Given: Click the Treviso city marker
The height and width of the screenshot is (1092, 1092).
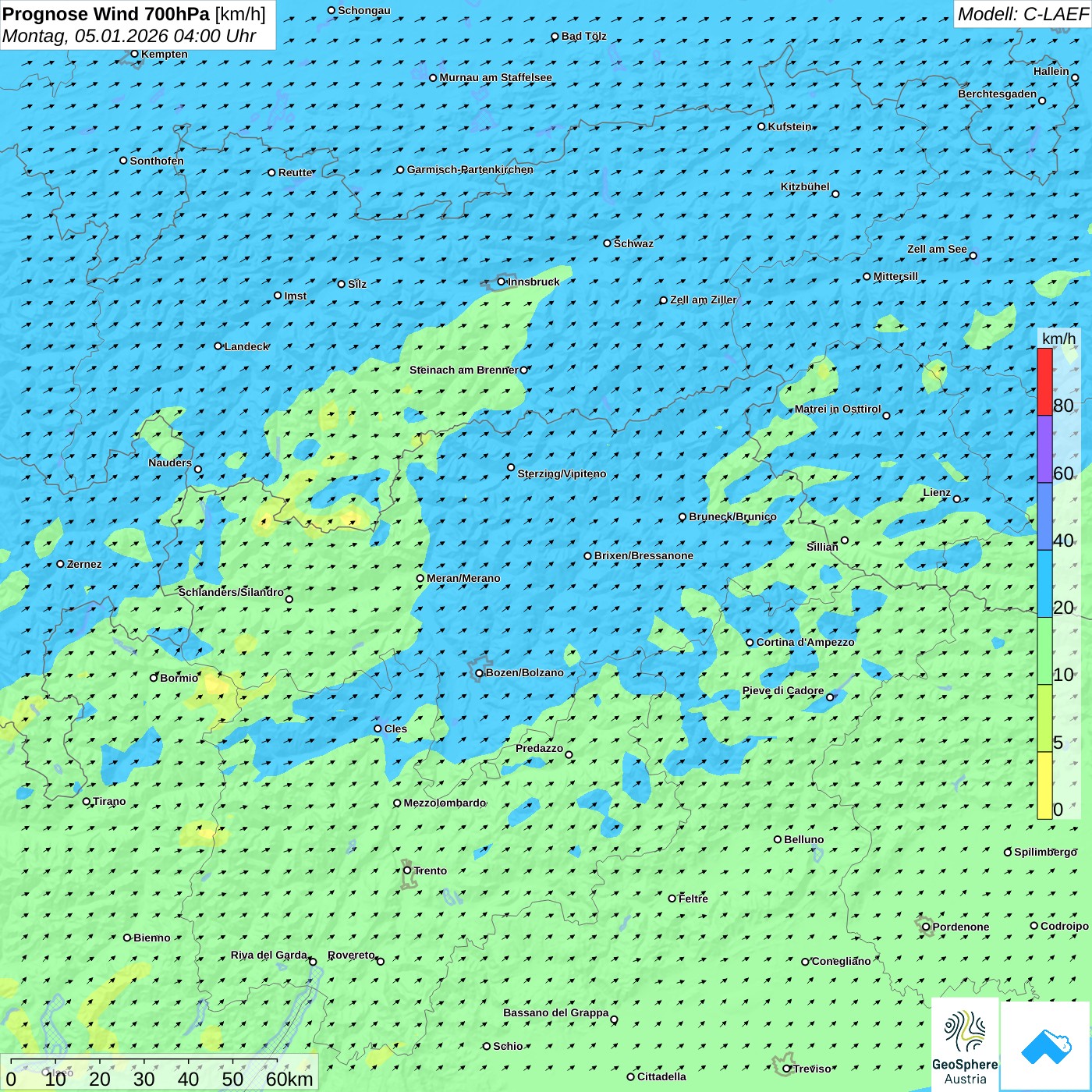Looking at the screenshot, I should [787, 1069].
